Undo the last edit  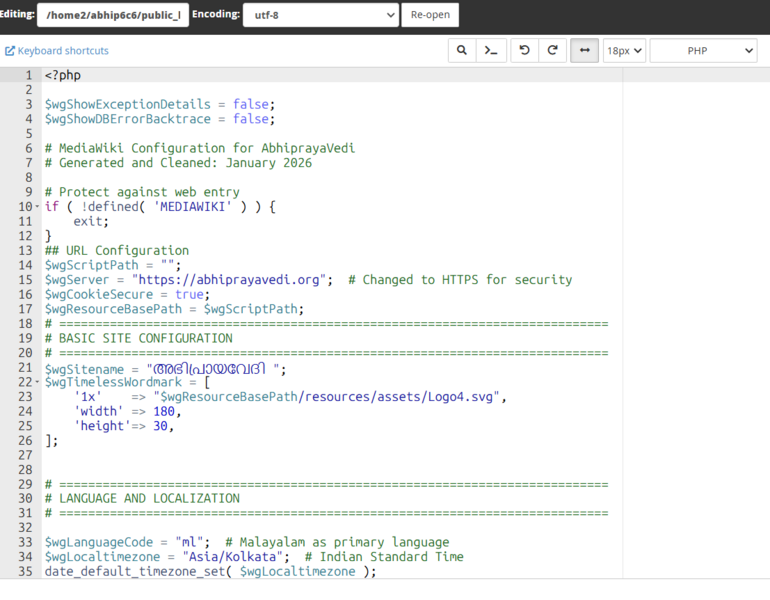tap(524, 51)
